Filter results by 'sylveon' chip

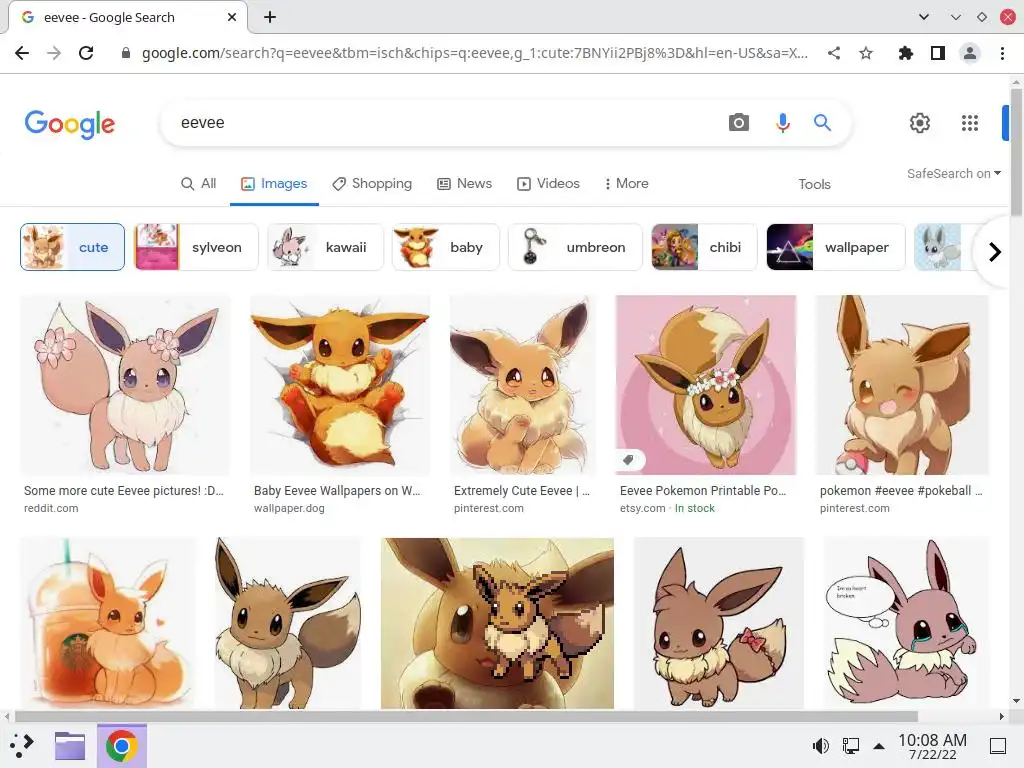click(196, 247)
